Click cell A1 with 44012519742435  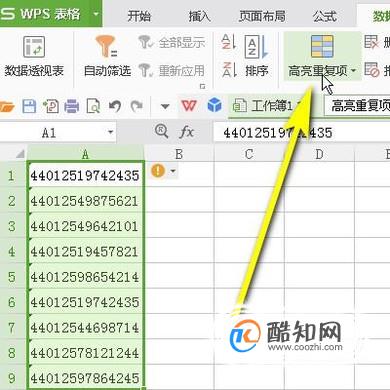(85, 175)
